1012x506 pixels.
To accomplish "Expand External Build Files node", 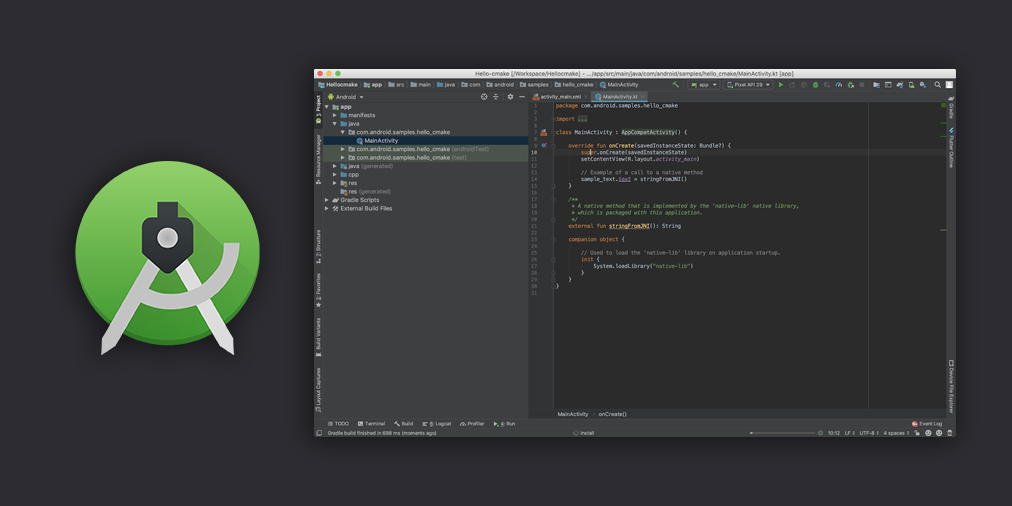I will tap(327, 208).
